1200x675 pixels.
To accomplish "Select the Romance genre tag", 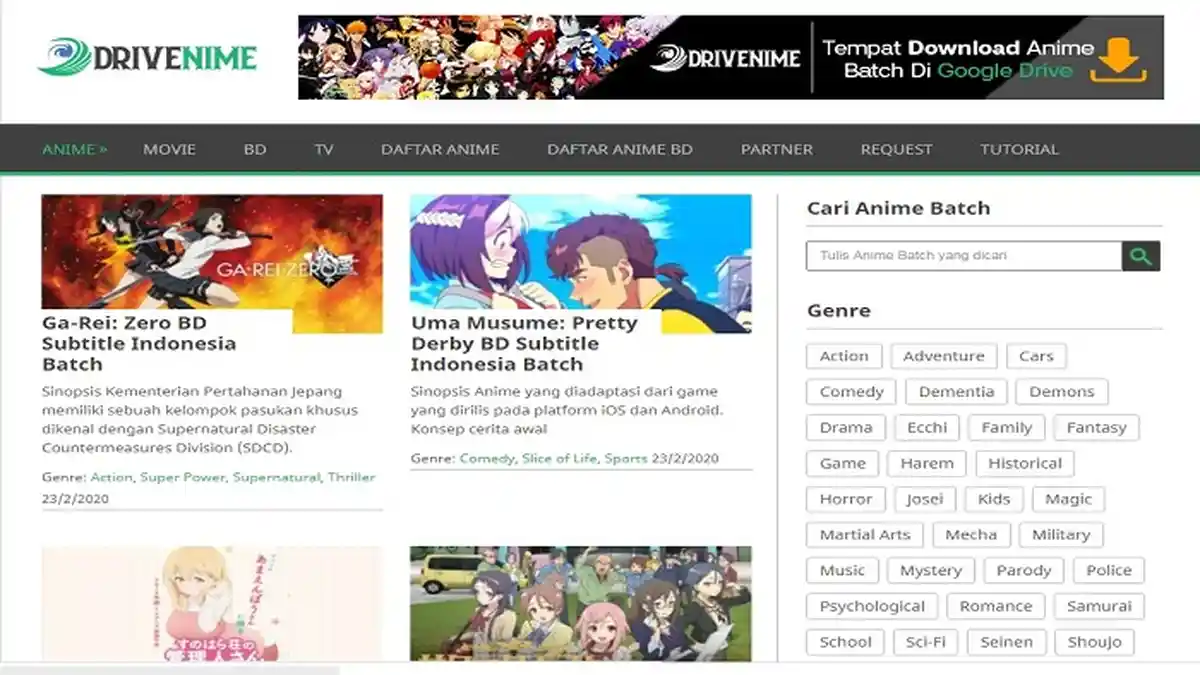I will (996, 607).
